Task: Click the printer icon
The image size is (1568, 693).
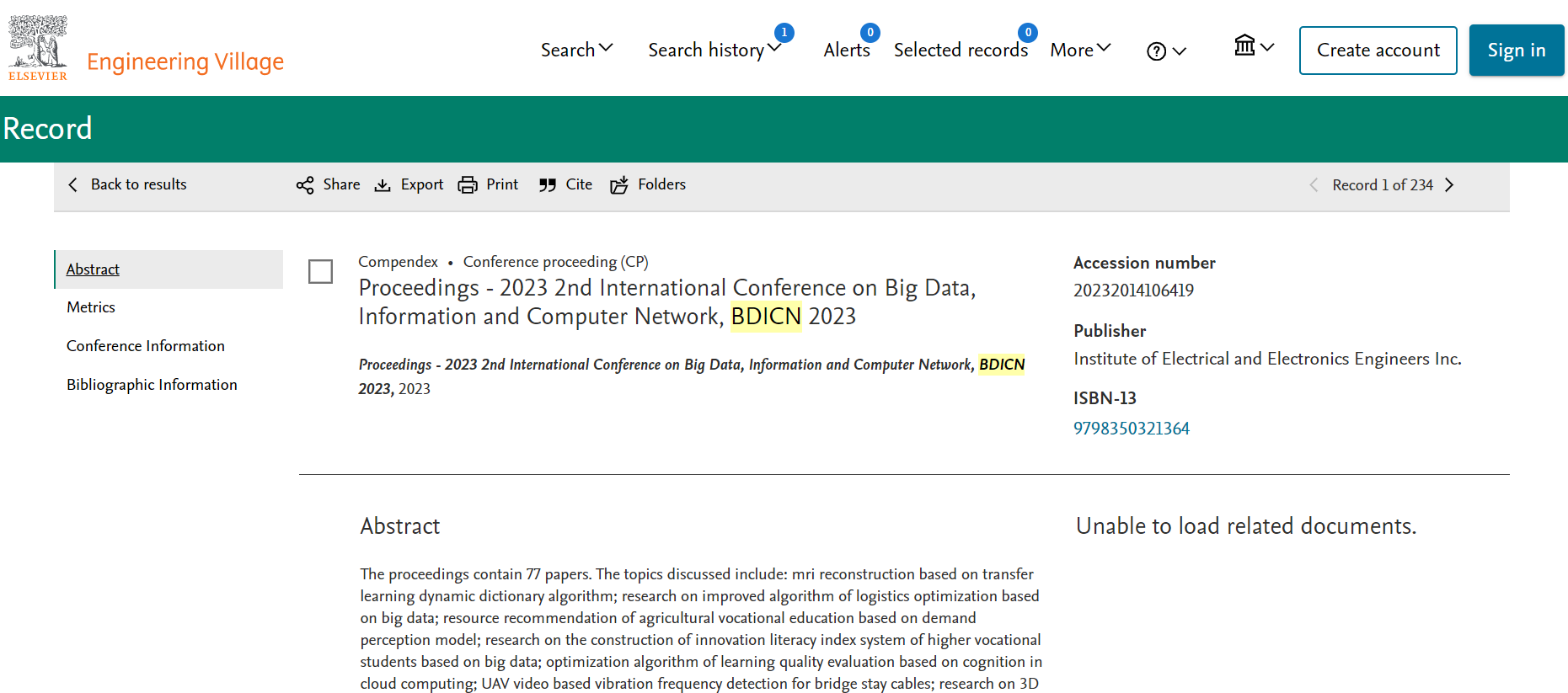Action: coord(468,185)
